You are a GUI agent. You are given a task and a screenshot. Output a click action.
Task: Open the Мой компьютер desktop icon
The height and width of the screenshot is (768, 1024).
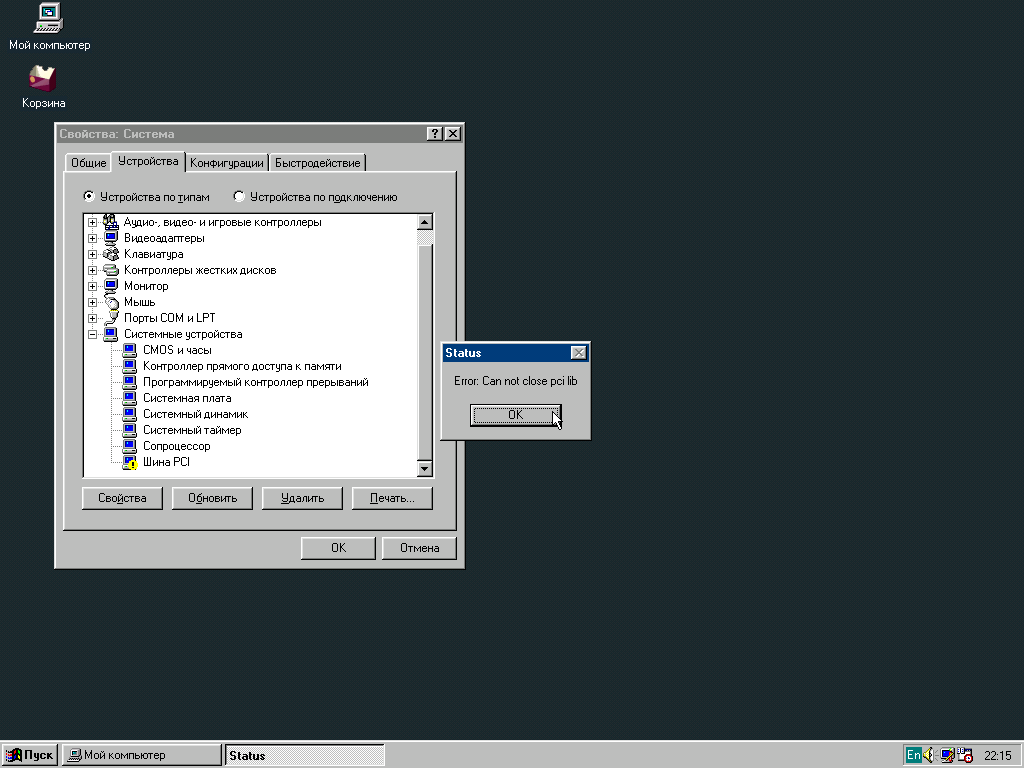coord(48,18)
